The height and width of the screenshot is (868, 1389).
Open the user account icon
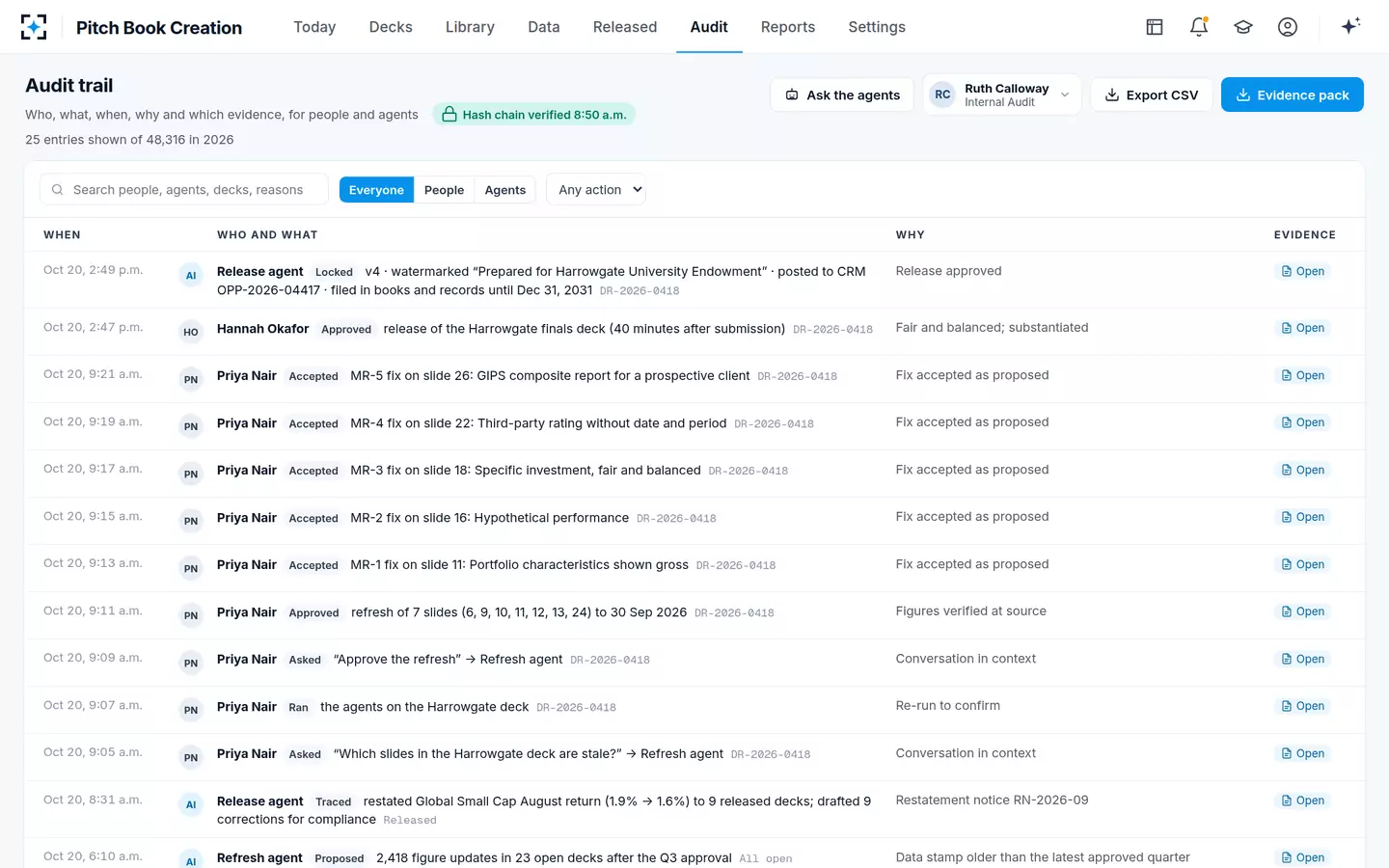pyautogui.click(x=1288, y=27)
